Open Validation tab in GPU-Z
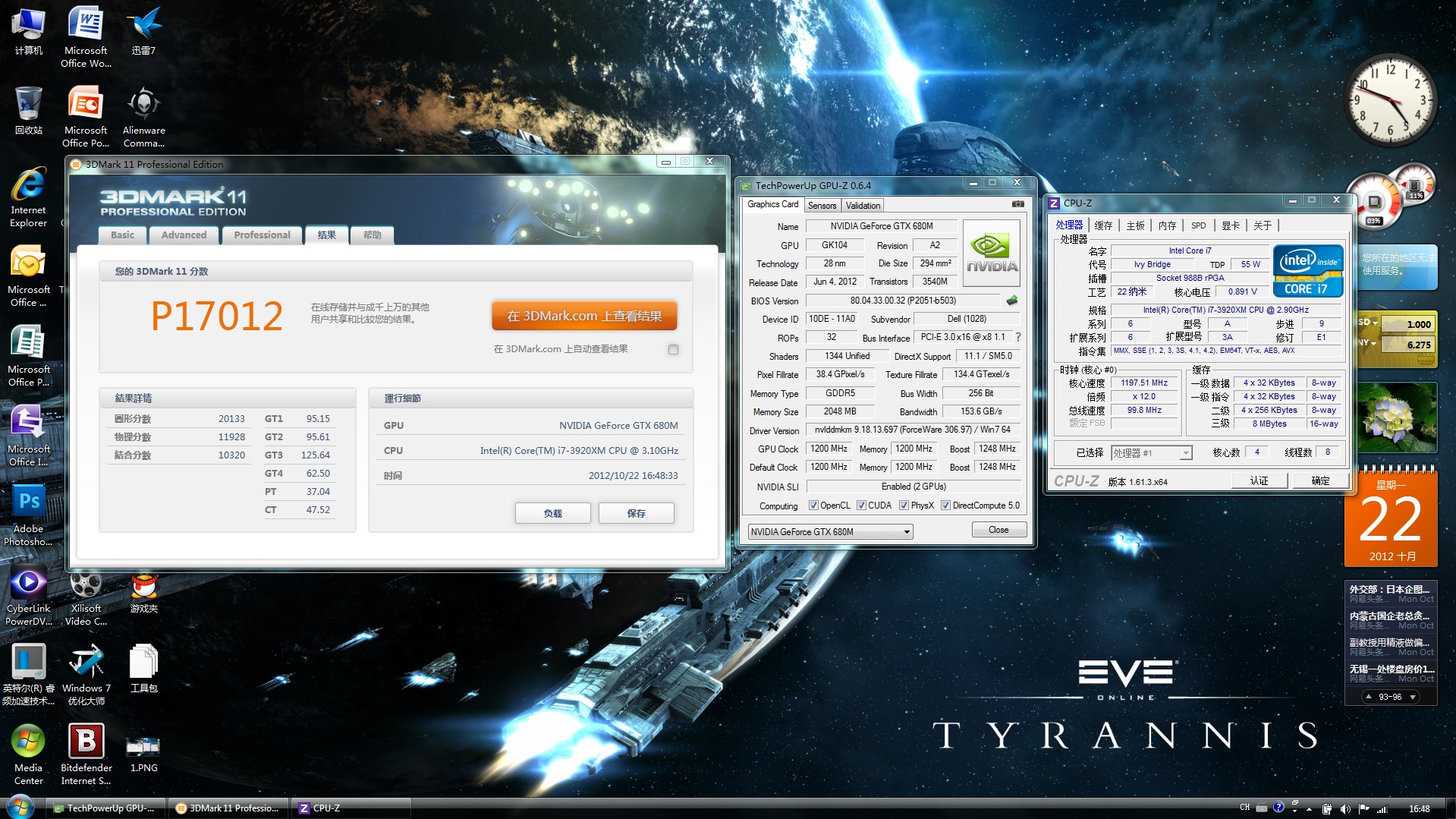Viewport: 1456px width, 819px height. pos(863,206)
